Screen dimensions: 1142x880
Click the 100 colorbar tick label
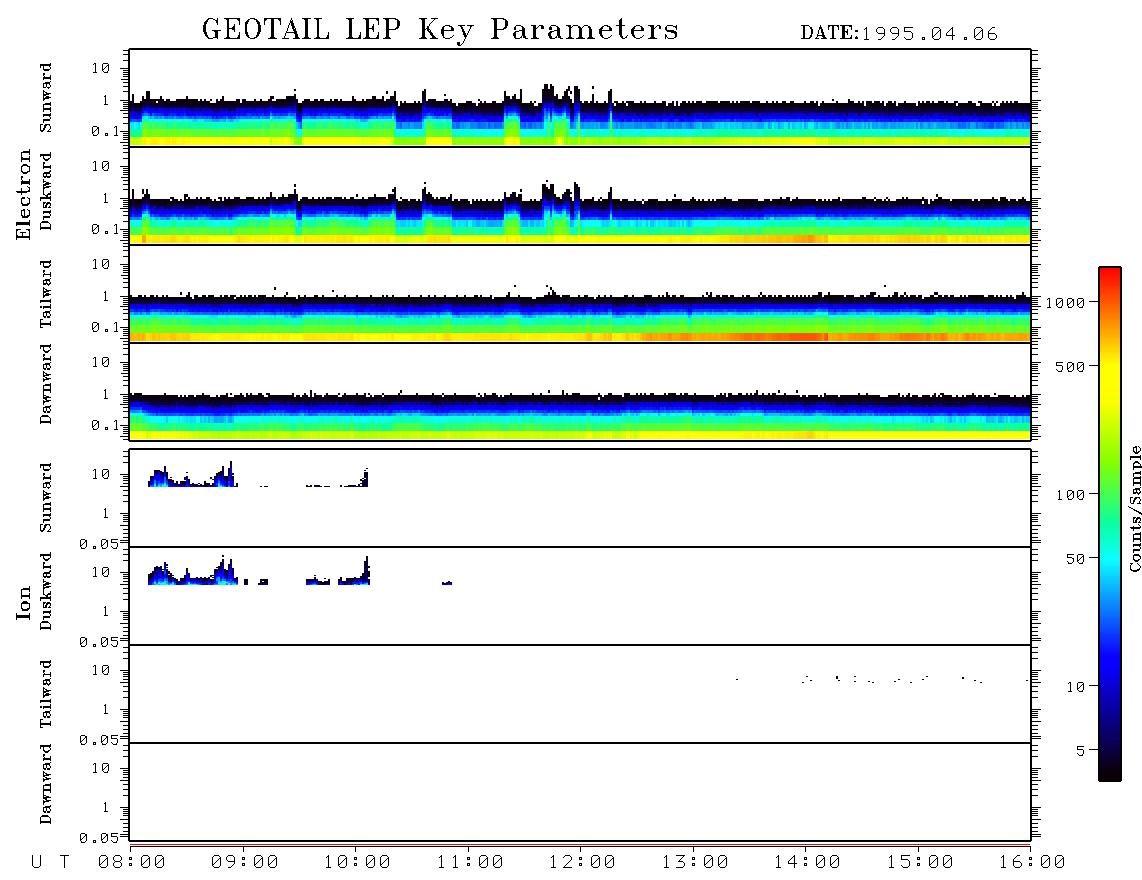[x=1070, y=495]
